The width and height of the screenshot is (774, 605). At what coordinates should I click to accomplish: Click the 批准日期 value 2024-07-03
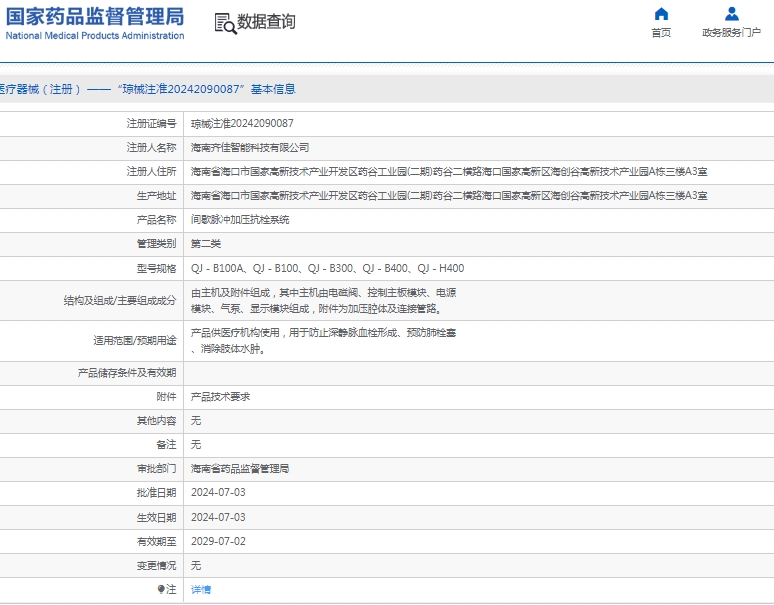[218, 492]
